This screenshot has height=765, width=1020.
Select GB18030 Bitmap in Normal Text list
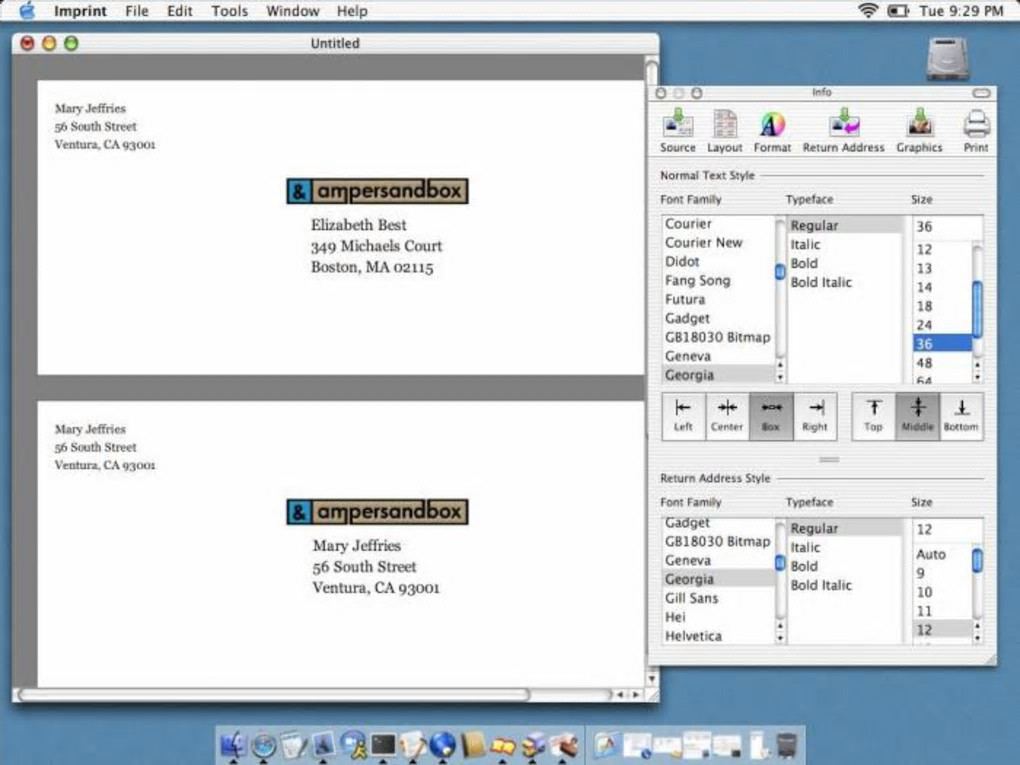point(718,337)
